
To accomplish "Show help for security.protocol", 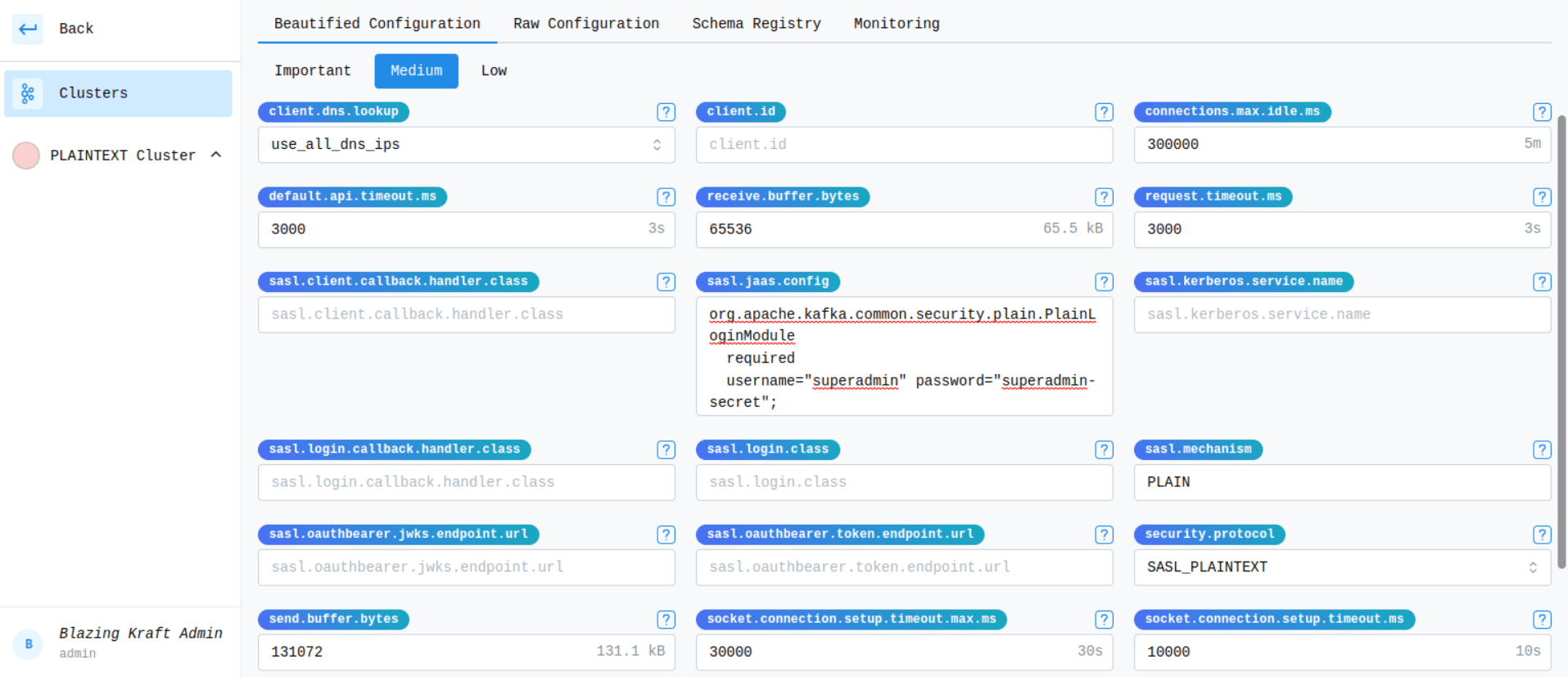I will [1542, 535].
